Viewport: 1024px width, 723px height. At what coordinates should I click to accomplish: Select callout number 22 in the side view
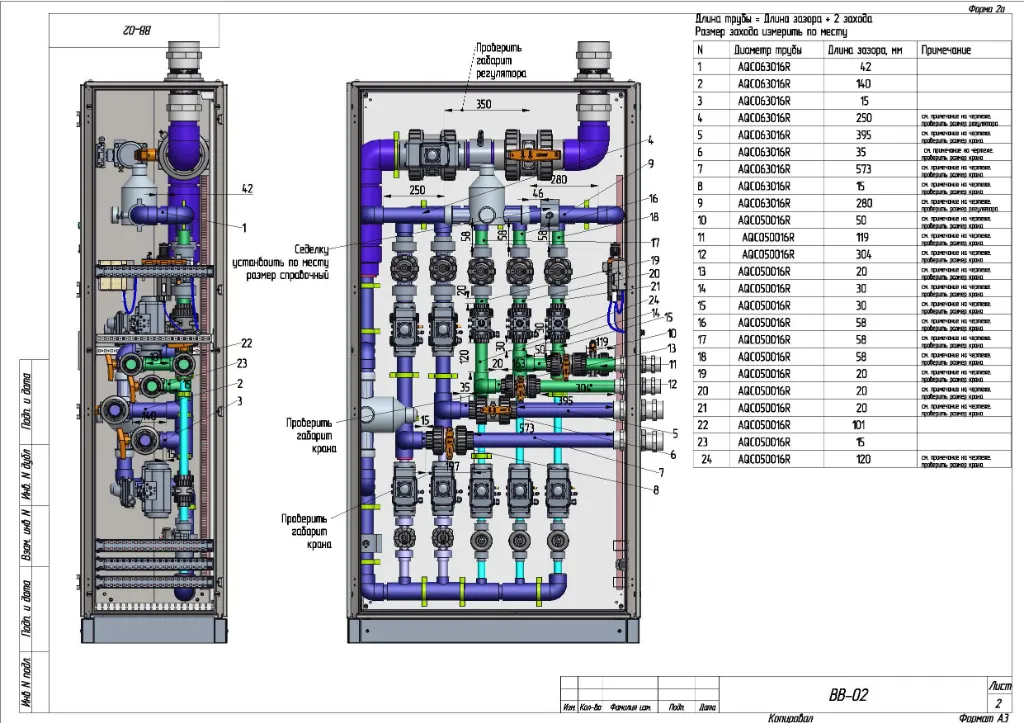[x=246, y=344]
